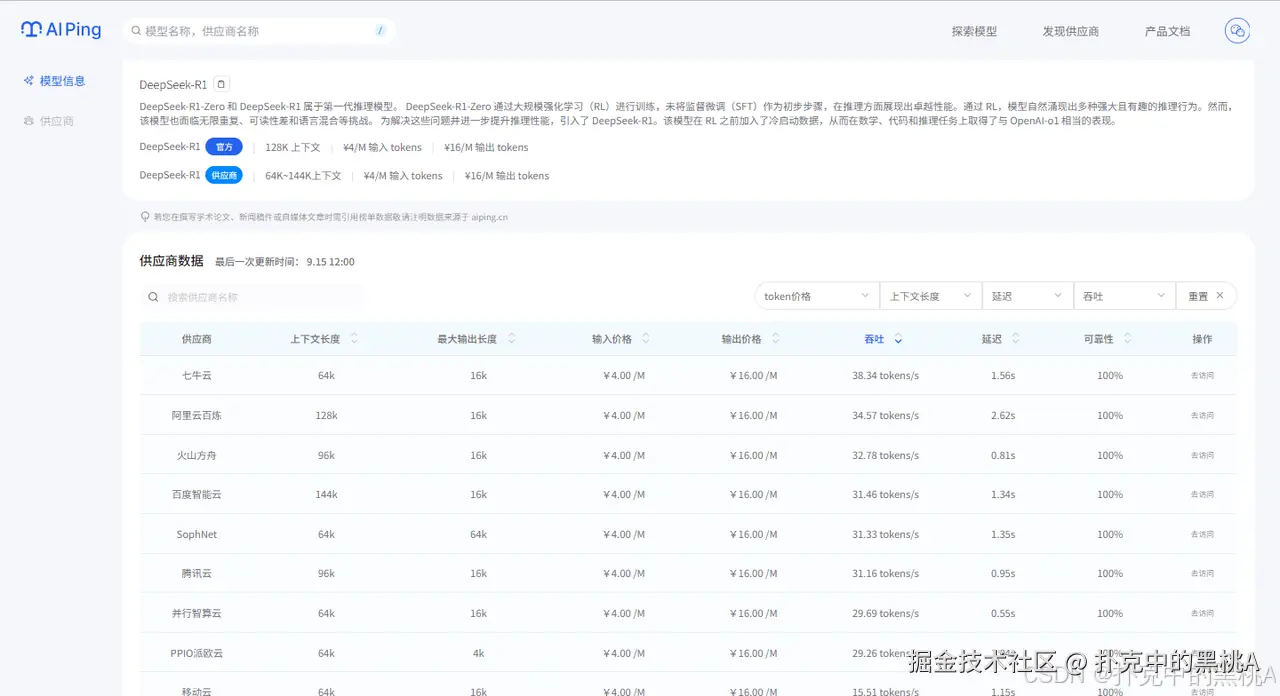
Task: Sort by 最大输出长度 column arrows
Action: 511,339
